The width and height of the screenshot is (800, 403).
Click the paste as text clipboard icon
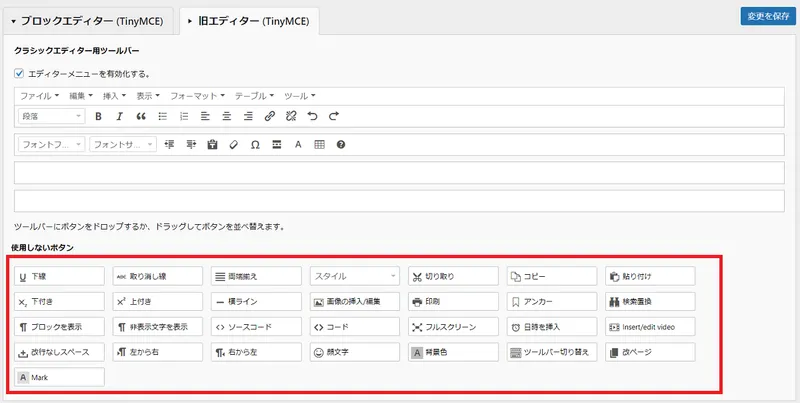pos(213,145)
